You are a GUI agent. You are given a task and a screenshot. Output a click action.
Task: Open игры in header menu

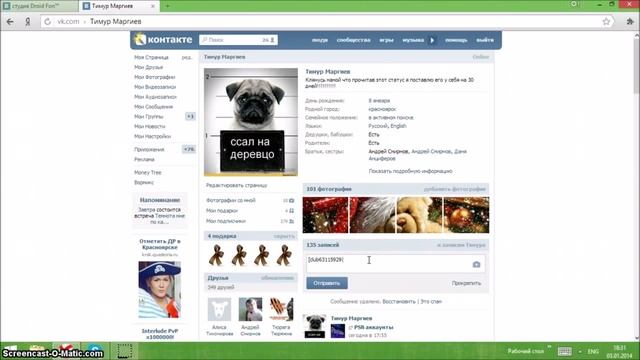click(x=386, y=40)
